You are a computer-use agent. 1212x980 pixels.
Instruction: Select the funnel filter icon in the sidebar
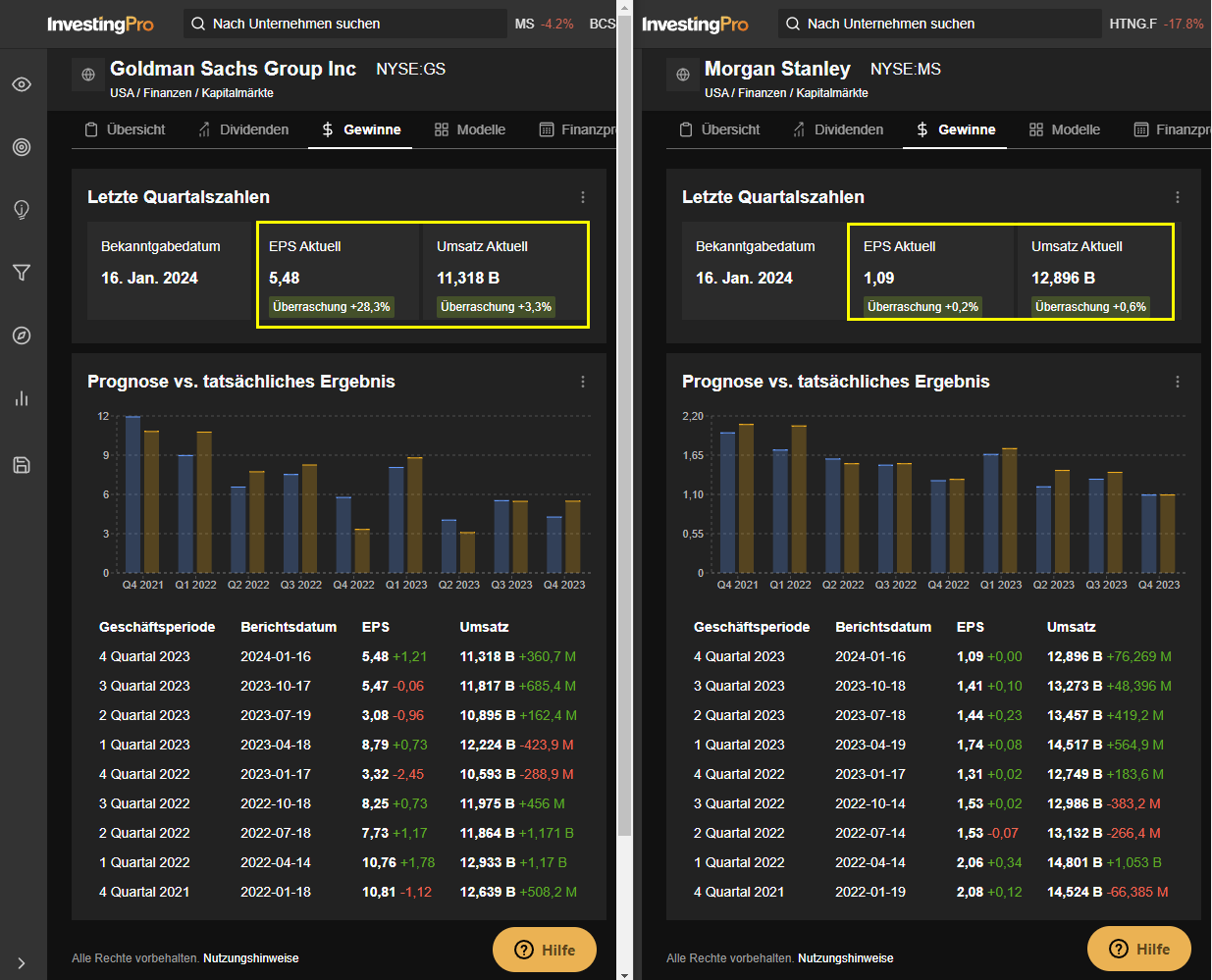coord(22,273)
